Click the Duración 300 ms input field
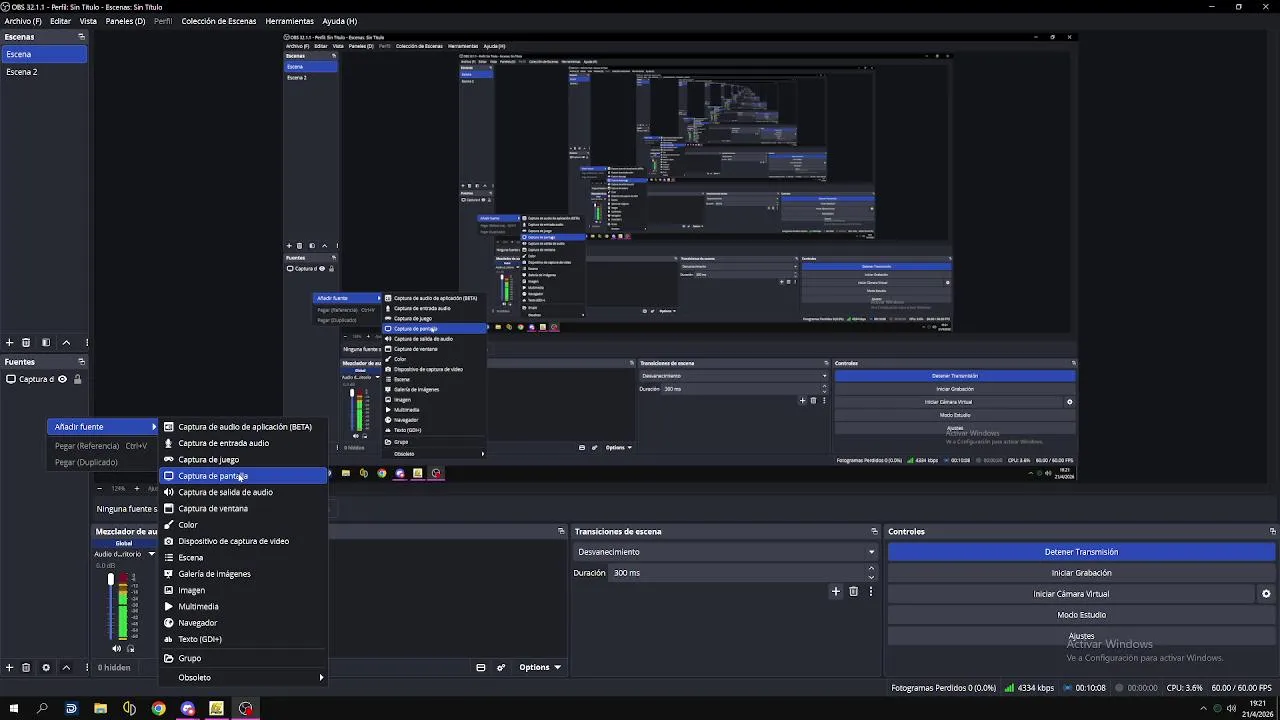 pyautogui.click(x=737, y=573)
